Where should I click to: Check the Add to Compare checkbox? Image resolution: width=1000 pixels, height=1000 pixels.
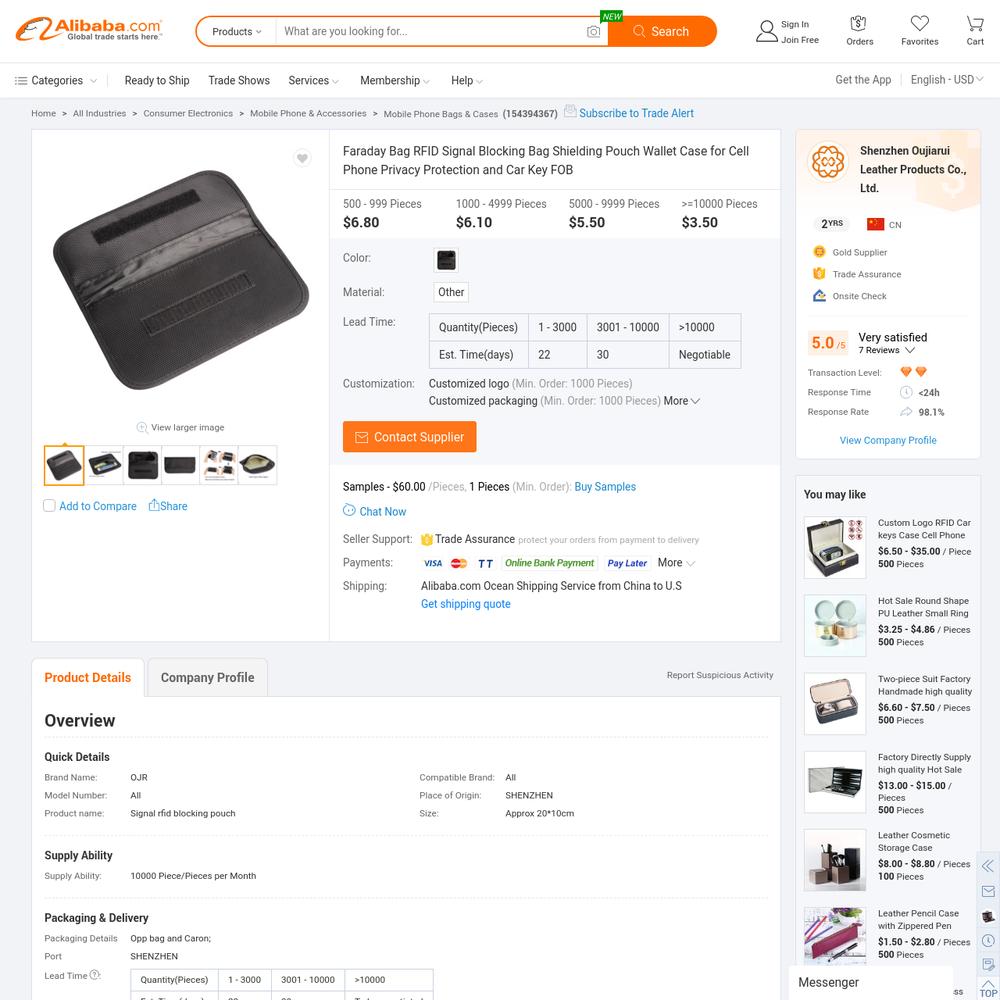(49, 506)
